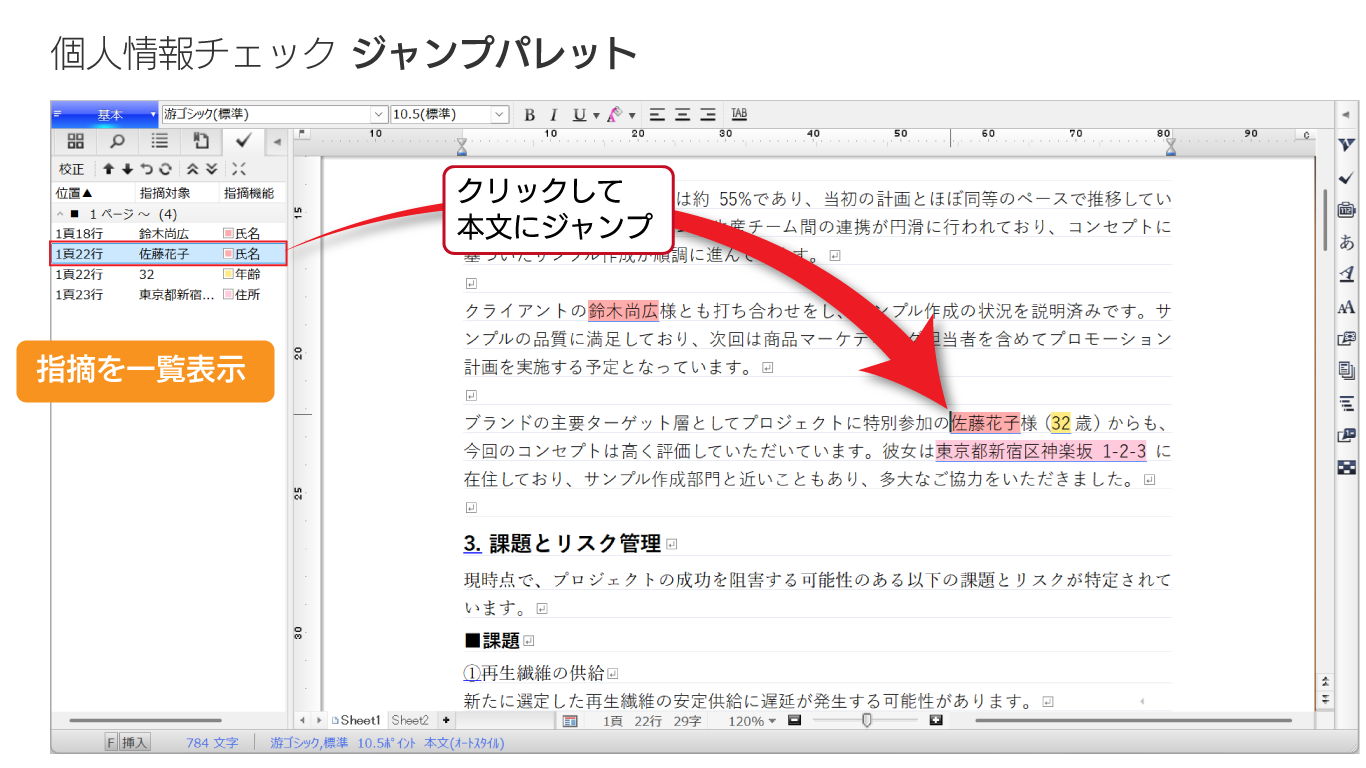Open the search tab in the jump palette
The image size is (1366, 768).
point(117,141)
